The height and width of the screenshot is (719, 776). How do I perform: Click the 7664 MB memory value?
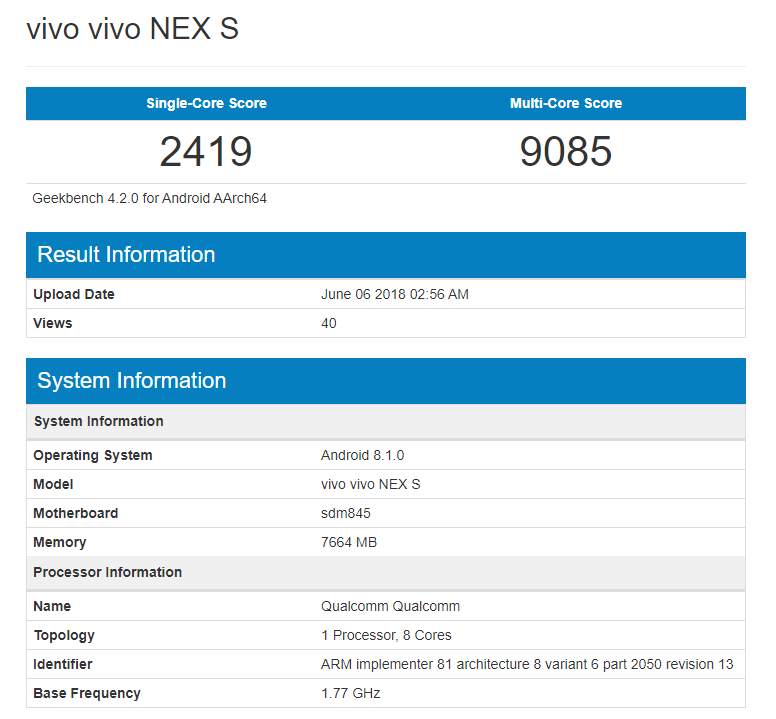click(348, 542)
